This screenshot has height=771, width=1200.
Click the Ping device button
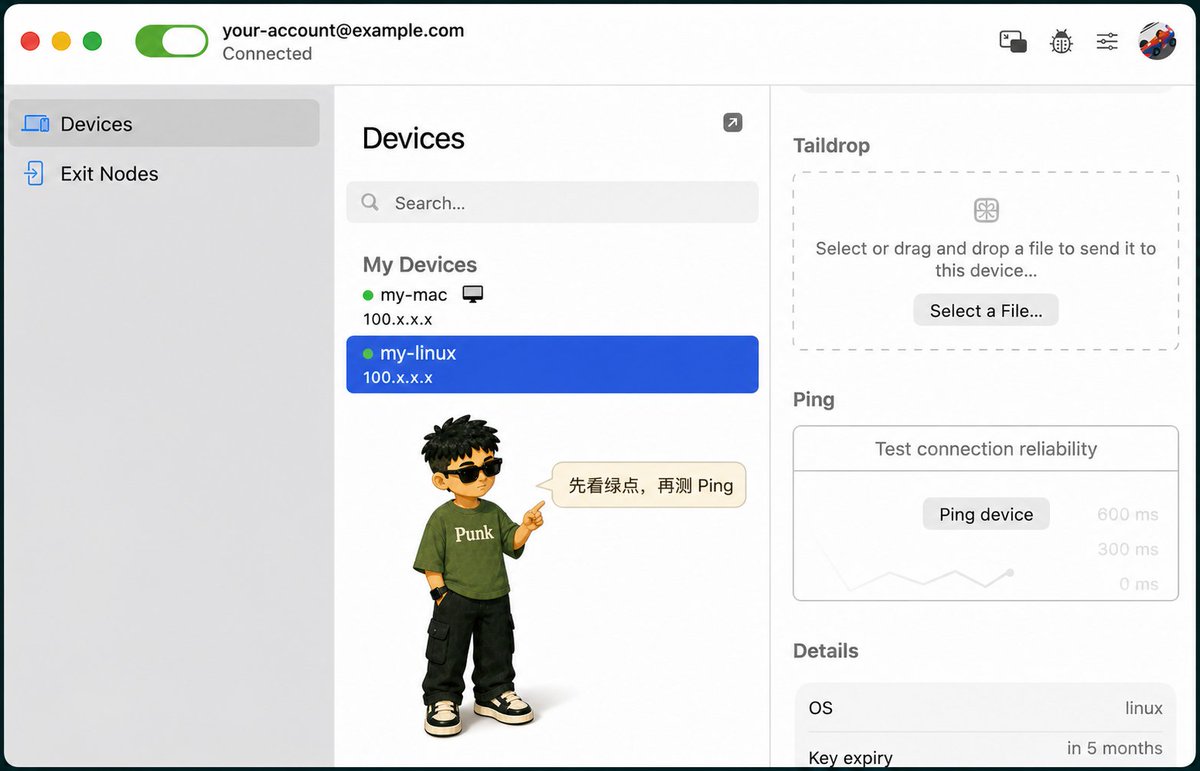tap(986, 514)
